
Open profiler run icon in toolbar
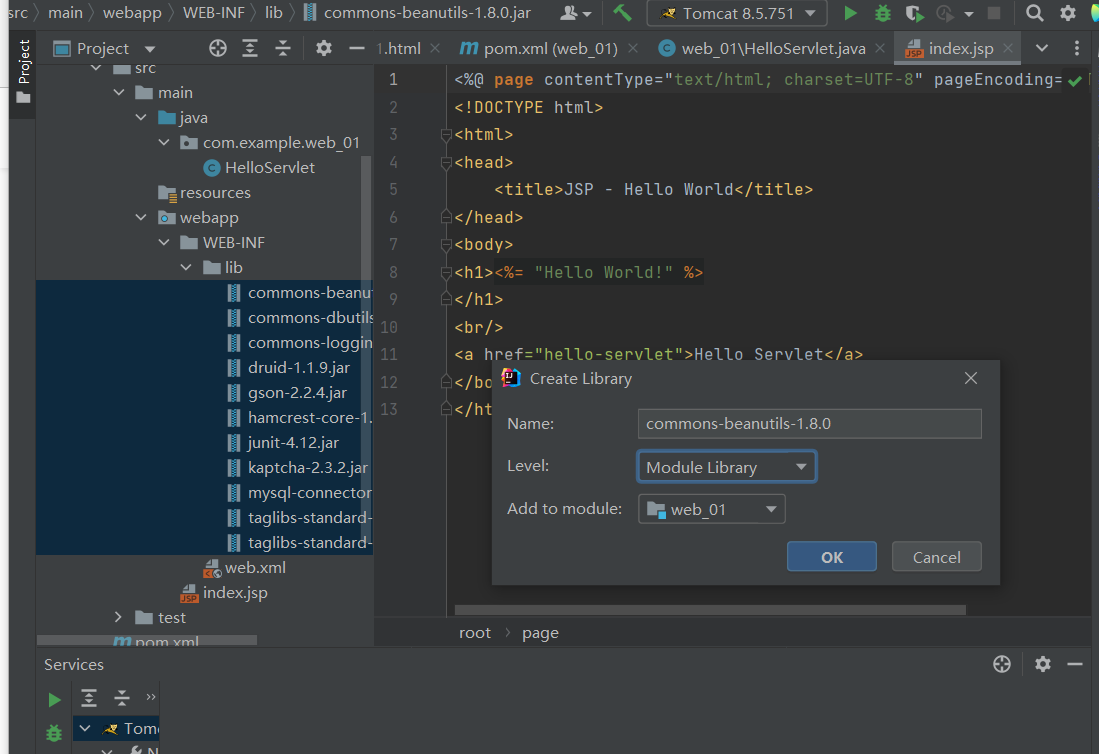(946, 13)
